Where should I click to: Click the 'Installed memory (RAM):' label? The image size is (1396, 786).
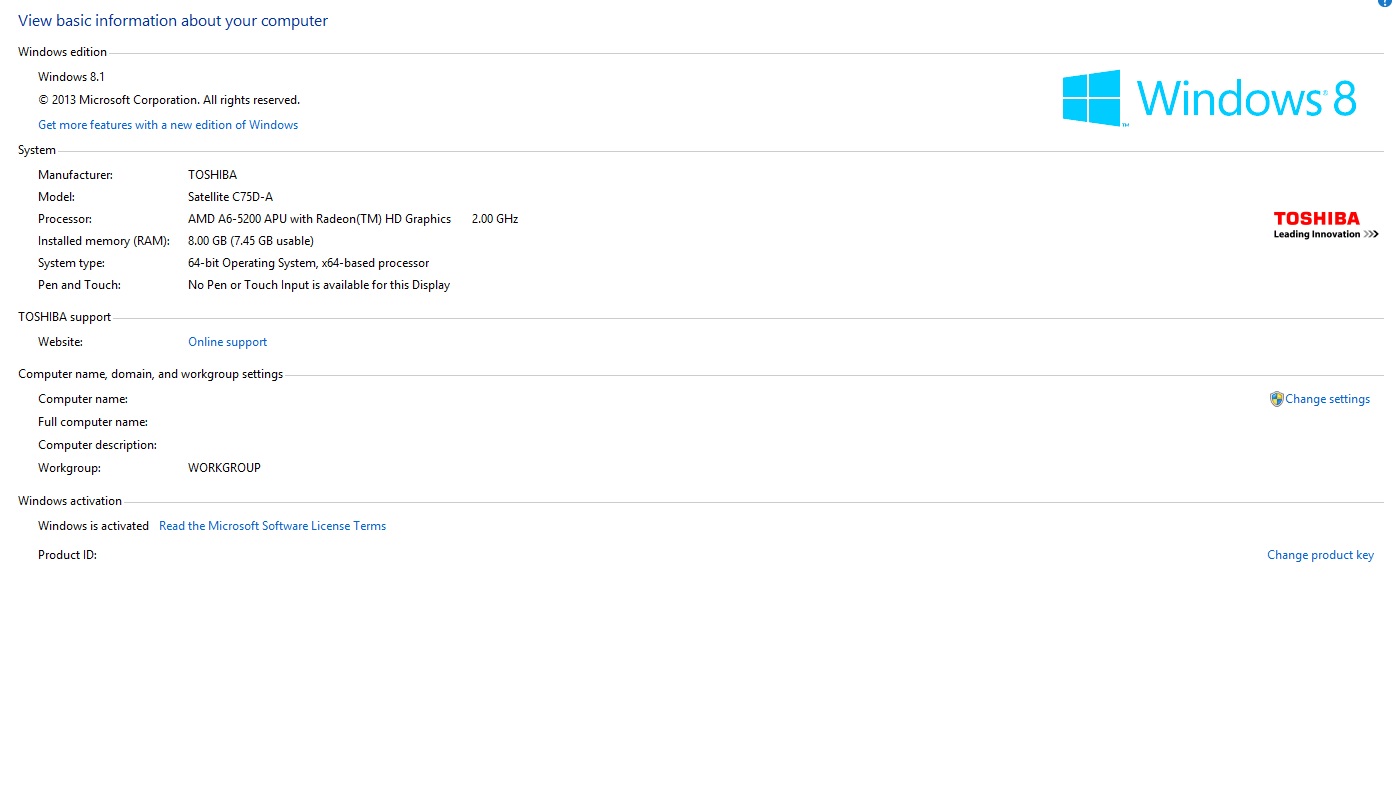point(104,241)
